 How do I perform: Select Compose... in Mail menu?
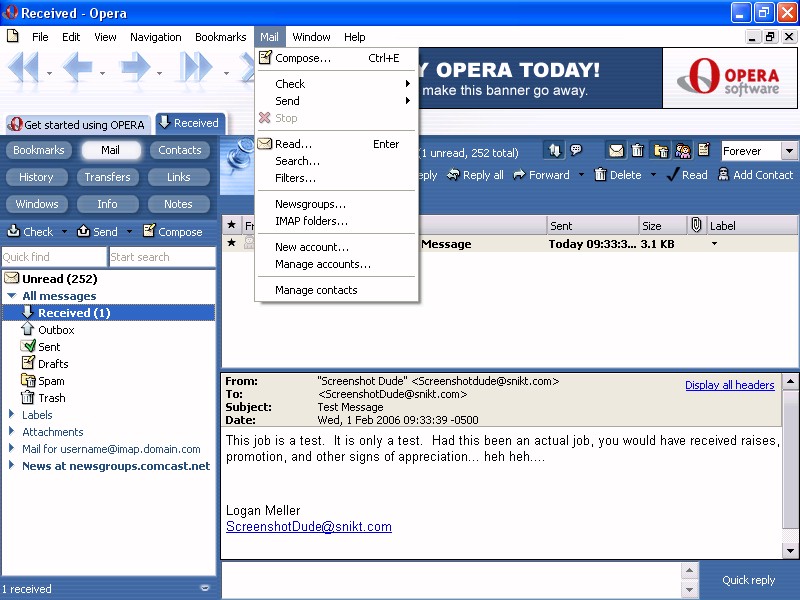(337, 58)
